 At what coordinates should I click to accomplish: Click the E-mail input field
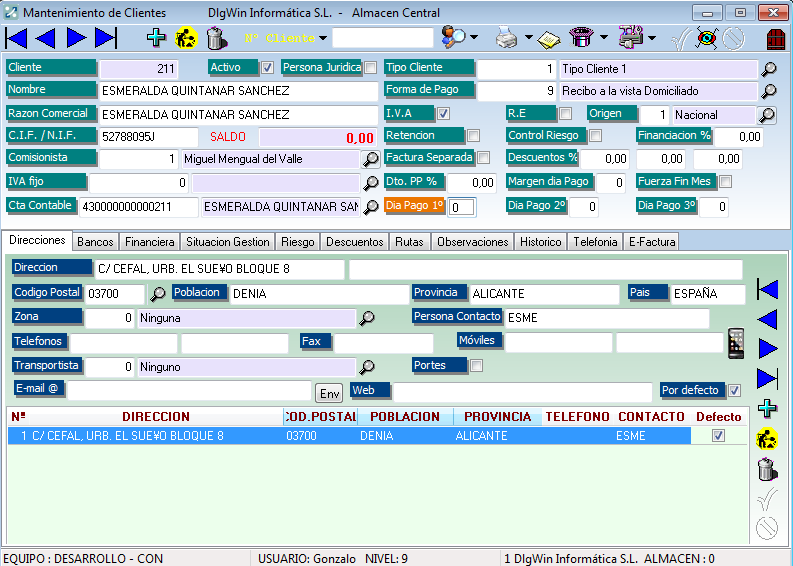(190, 390)
